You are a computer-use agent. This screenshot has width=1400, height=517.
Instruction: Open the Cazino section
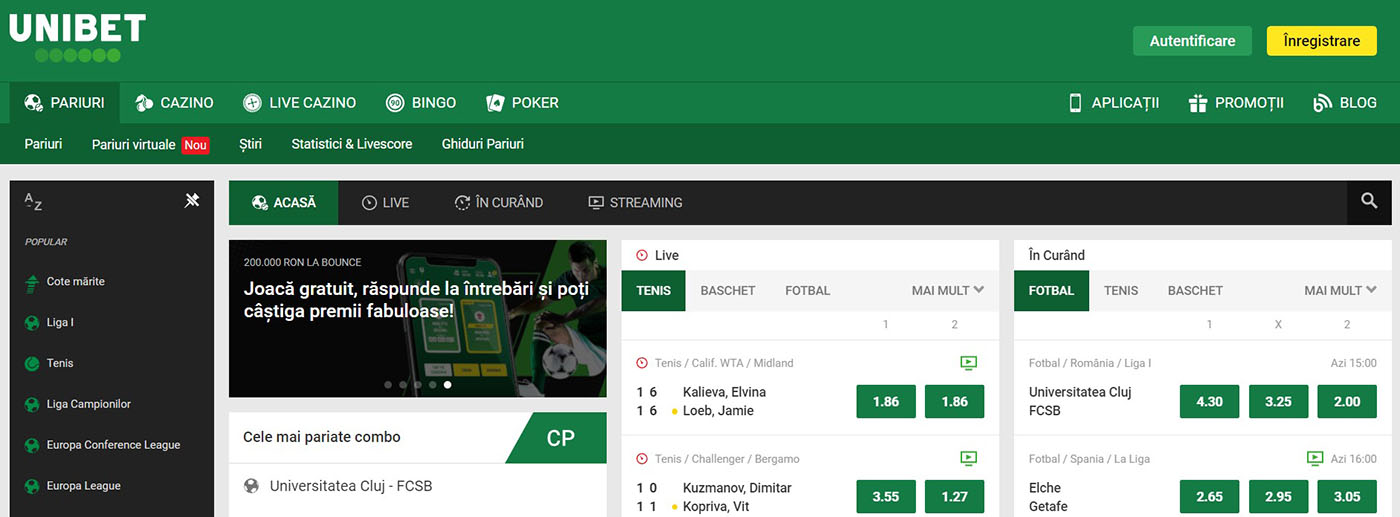174,102
